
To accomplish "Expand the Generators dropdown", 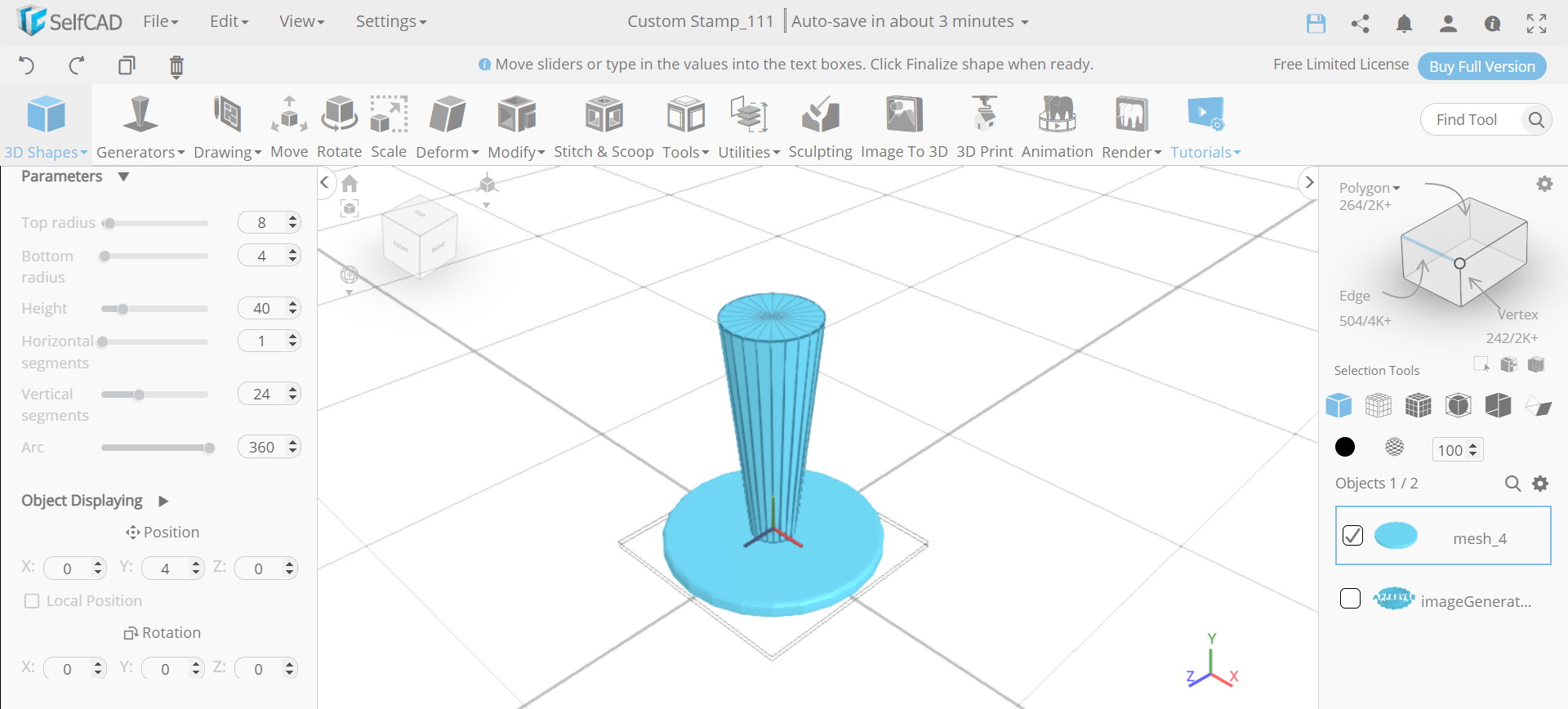I will 140,152.
